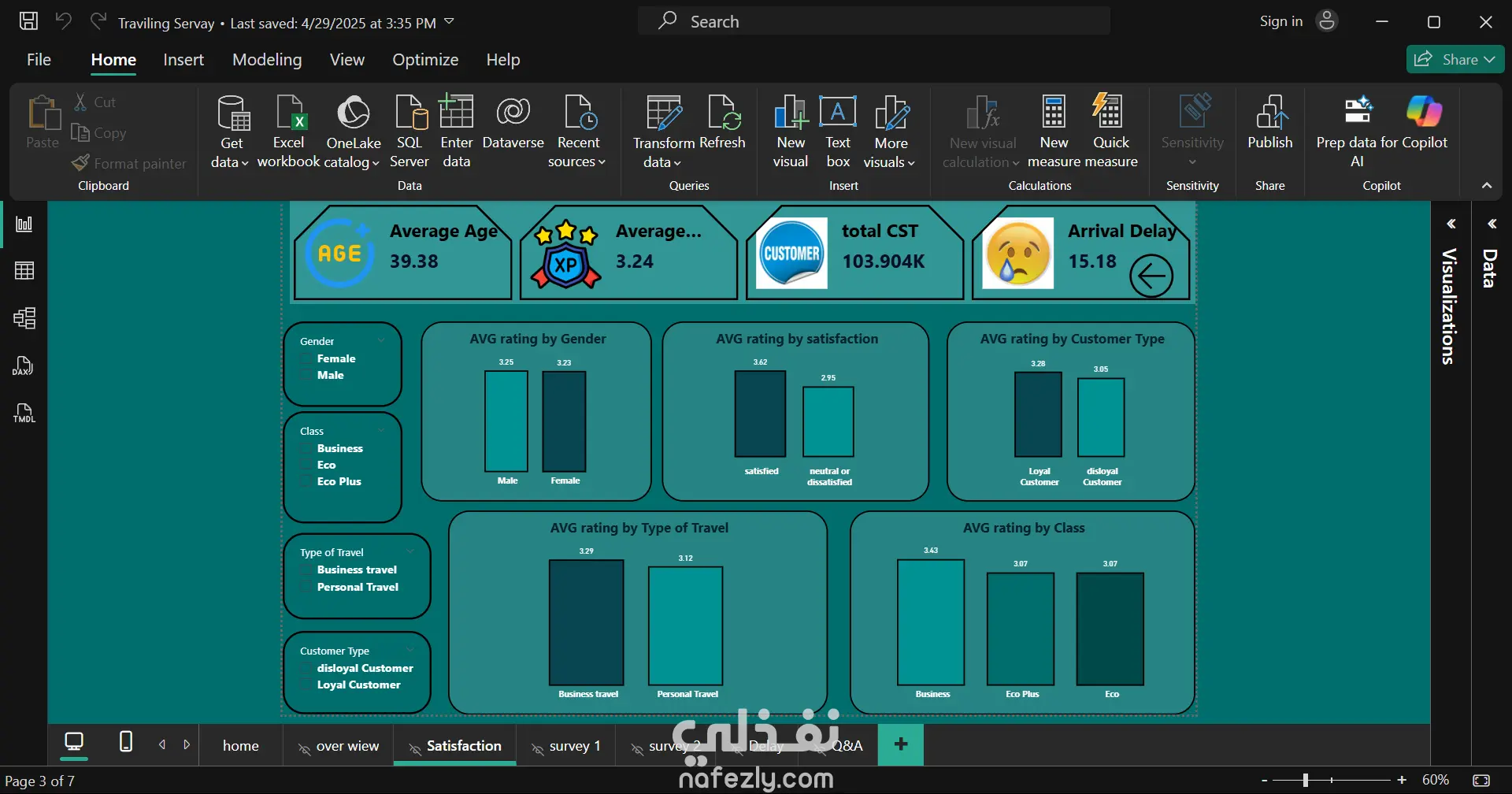Create a Quick measure
The image size is (1512, 794).
coord(1111,132)
